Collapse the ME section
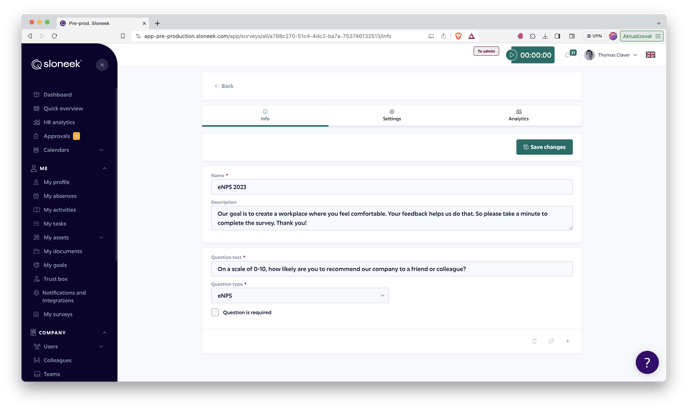The image size is (688, 410). 104,169
